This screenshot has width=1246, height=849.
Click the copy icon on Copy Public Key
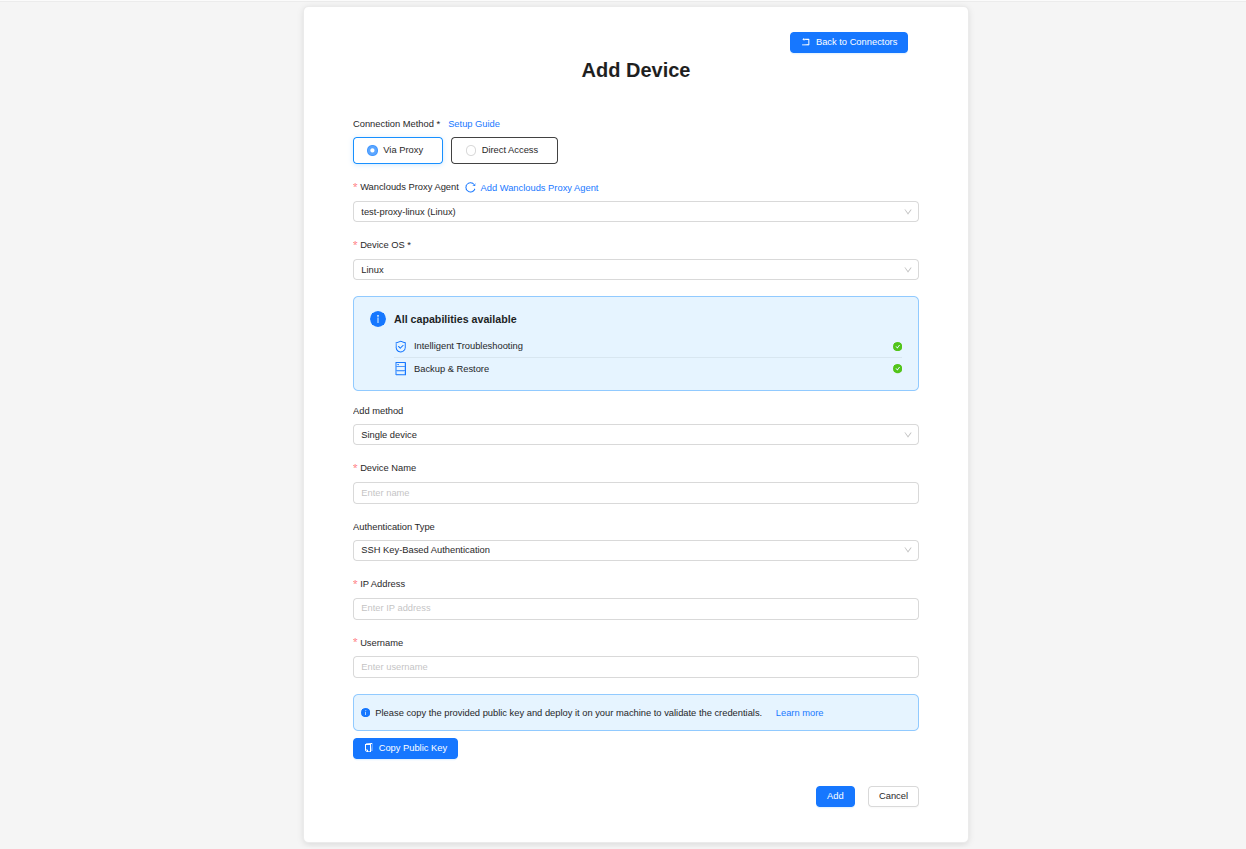coord(368,748)
